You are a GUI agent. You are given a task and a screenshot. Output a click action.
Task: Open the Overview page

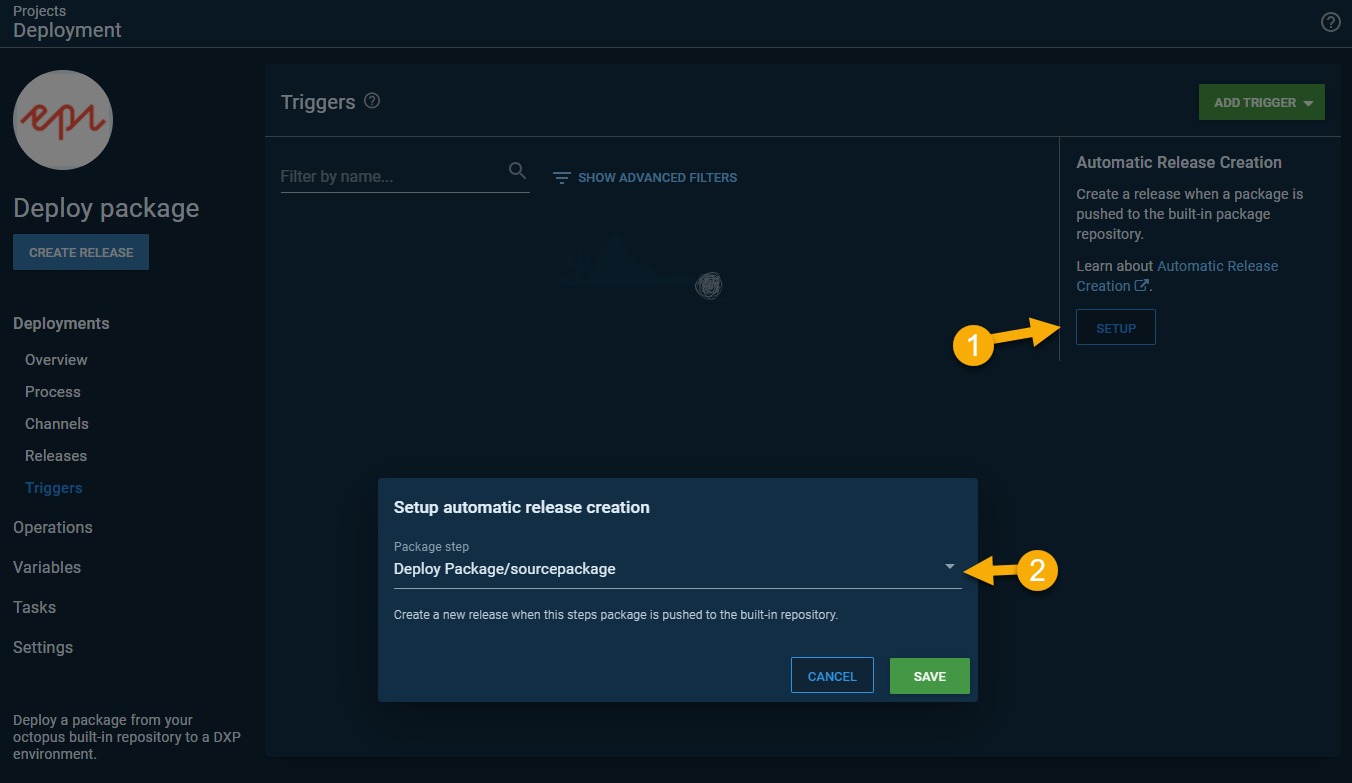[56, 360]
